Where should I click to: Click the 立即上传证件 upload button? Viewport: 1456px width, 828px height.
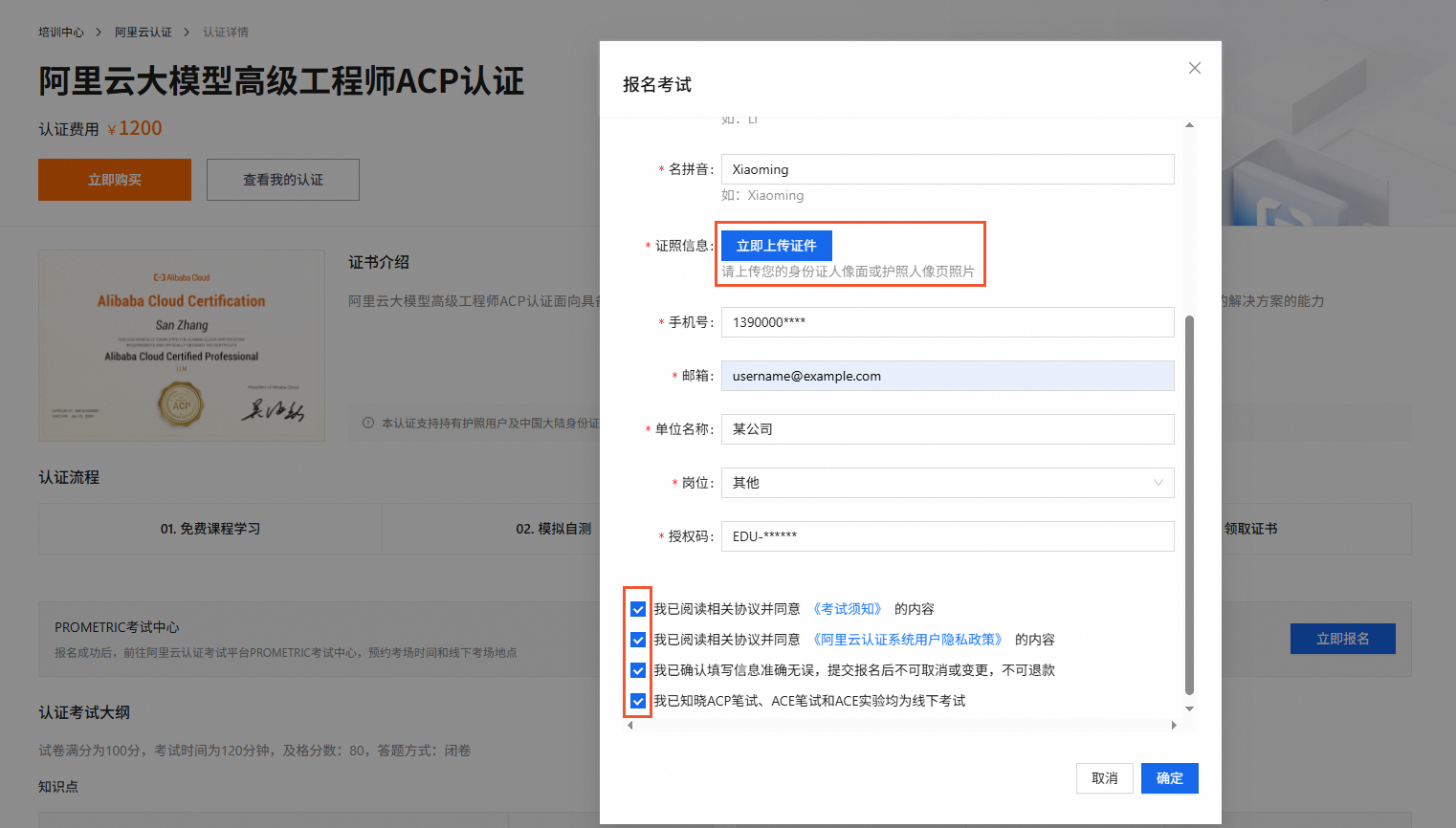776,246
